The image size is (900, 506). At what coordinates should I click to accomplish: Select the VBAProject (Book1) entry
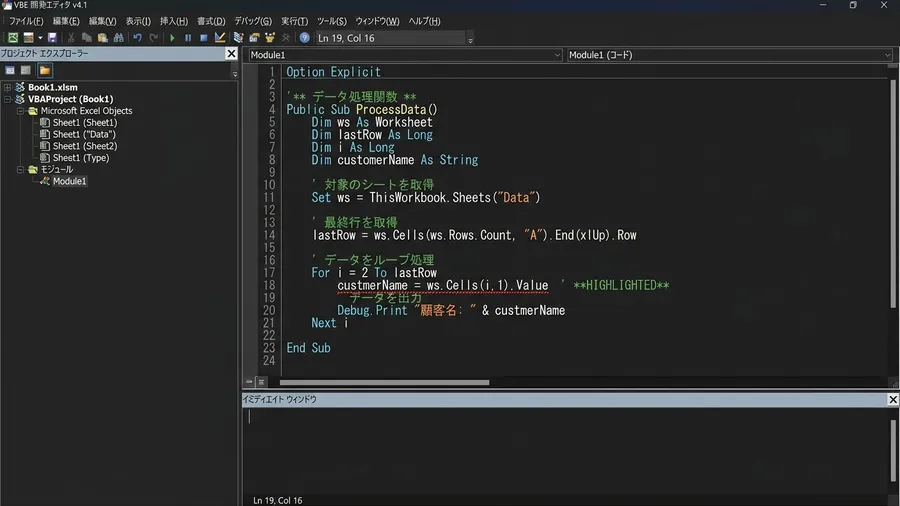click(x=71, y=99)
